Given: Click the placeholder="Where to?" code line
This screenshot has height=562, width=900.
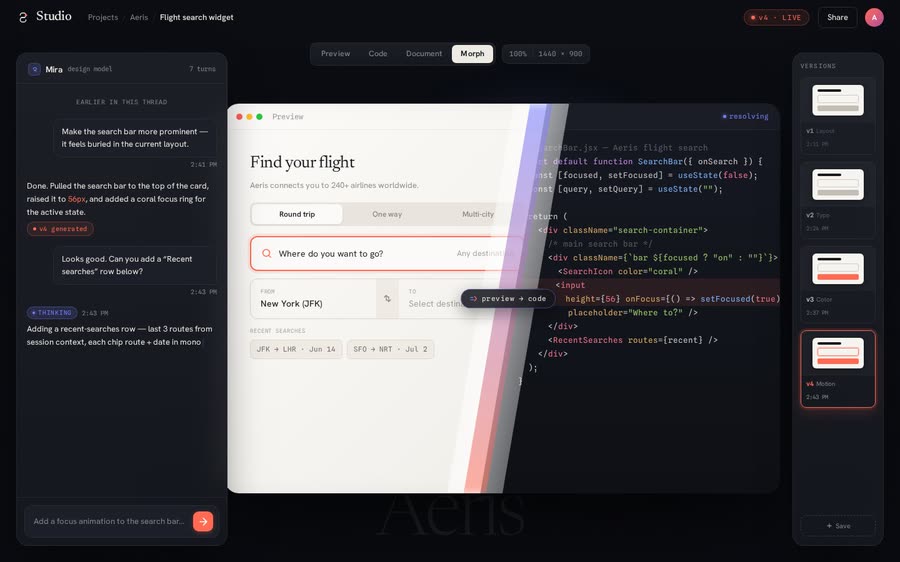Looking at the screenshot, I should (633, 312).
